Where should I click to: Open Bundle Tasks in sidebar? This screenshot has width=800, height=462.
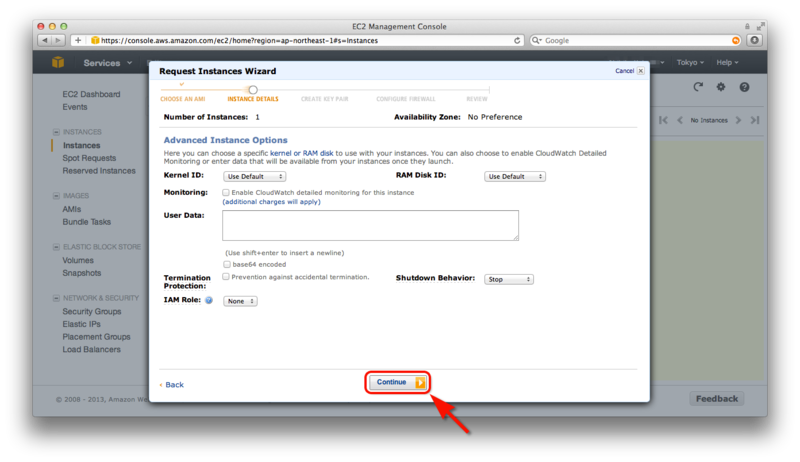(87, 222)
